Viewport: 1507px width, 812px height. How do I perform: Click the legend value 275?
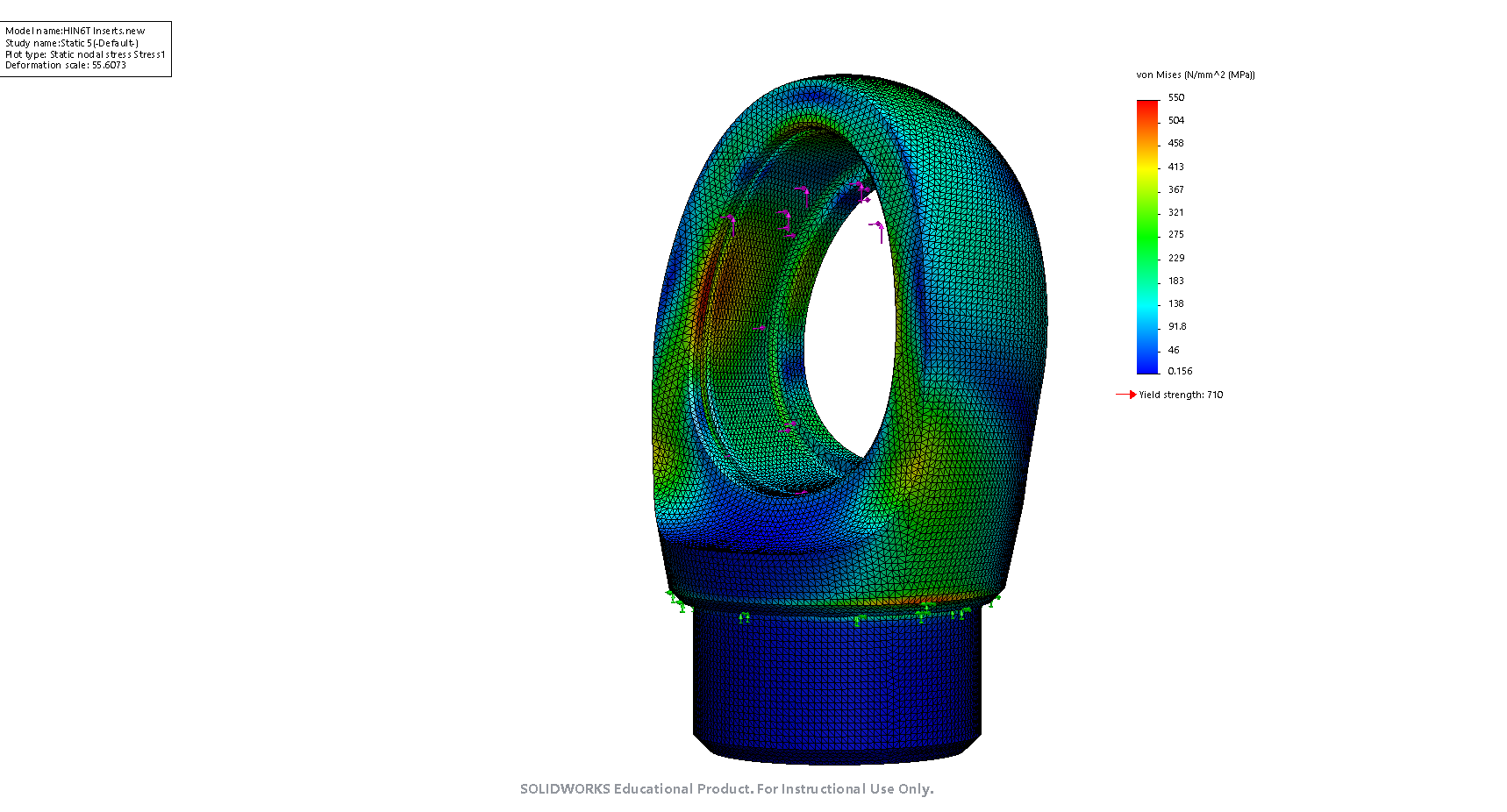coord(1176,234)
